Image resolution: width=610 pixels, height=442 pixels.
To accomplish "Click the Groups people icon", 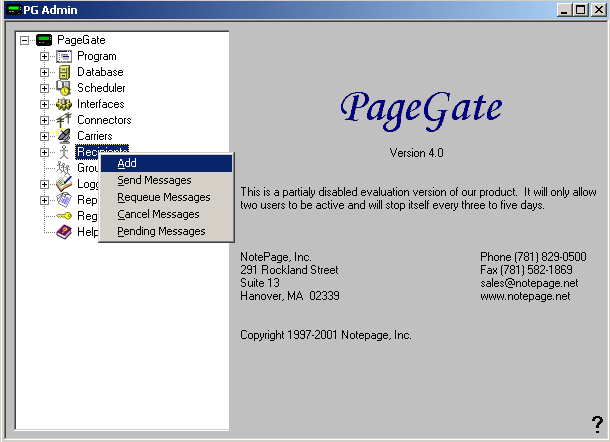I will [x=63, y=168].
